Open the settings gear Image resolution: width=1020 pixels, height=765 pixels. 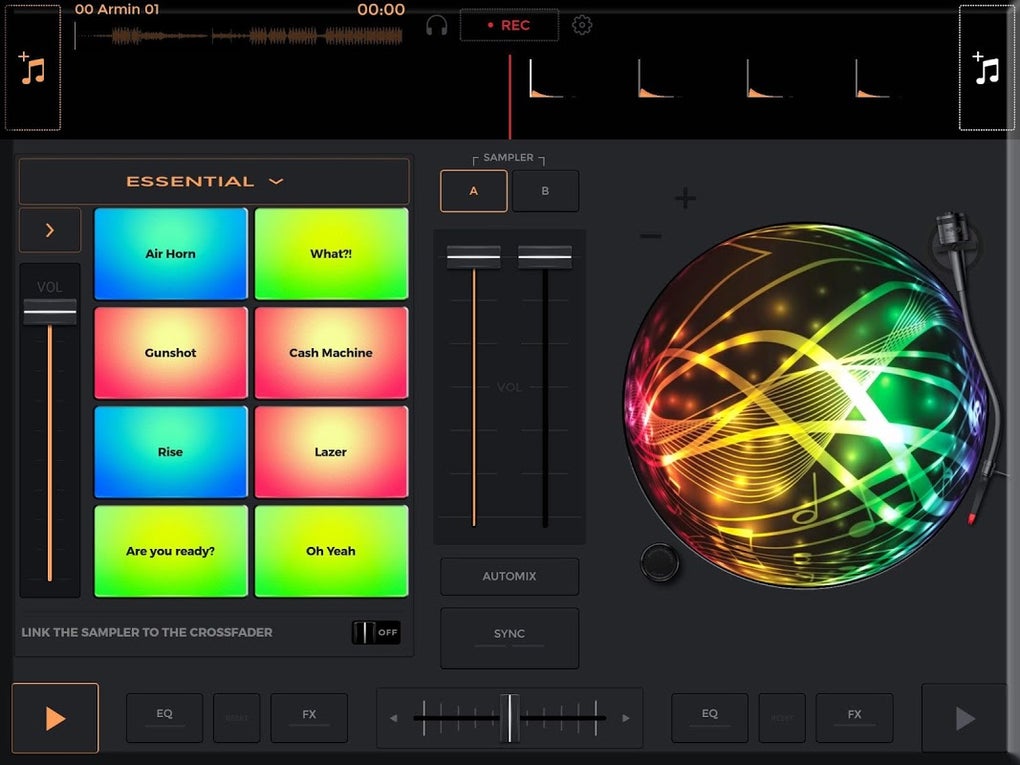(x=582, y=25)
